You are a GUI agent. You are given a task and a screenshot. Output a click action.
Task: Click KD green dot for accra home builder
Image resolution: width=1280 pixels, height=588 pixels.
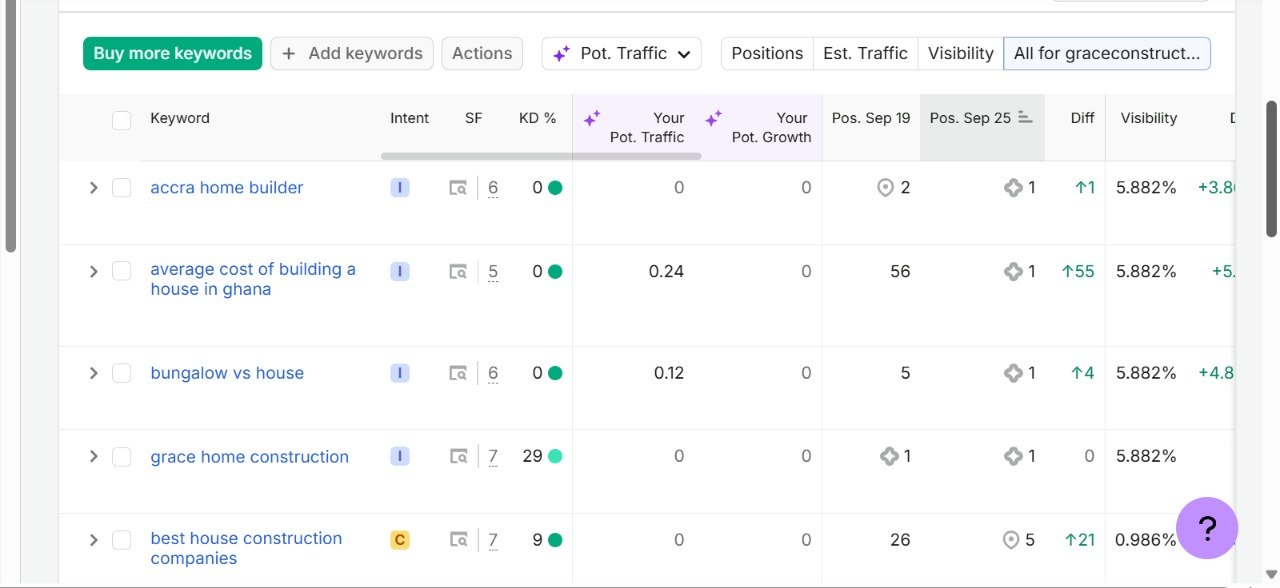tap(555, 187)
